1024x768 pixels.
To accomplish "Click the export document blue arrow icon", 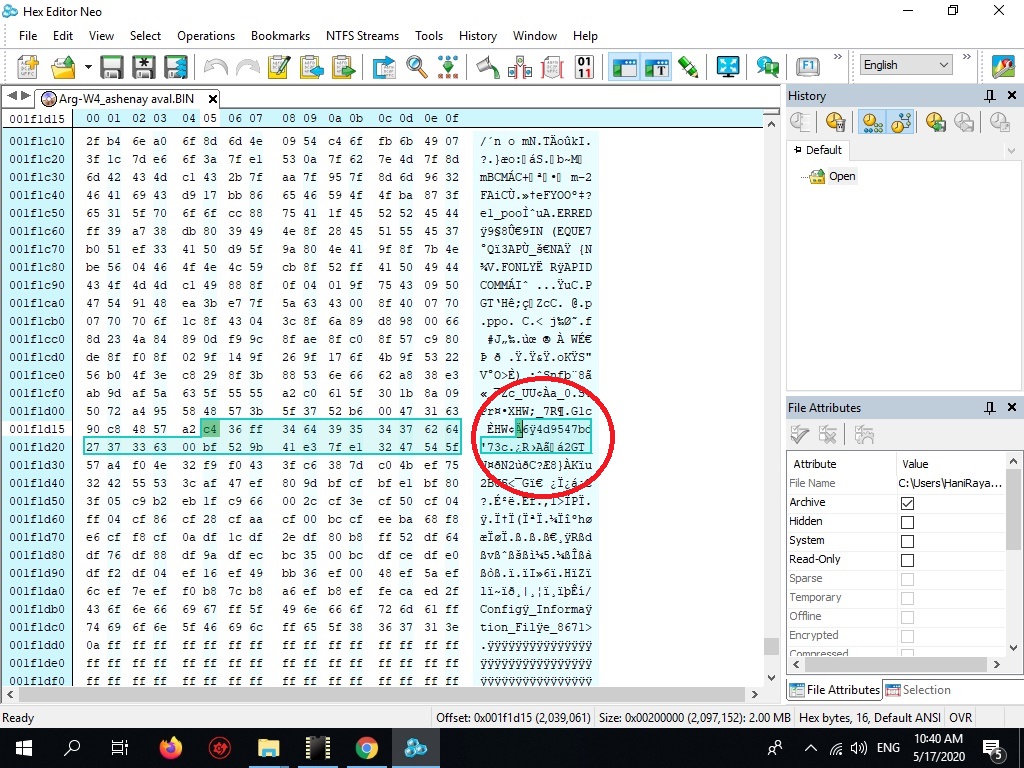I will coord(384,67).
